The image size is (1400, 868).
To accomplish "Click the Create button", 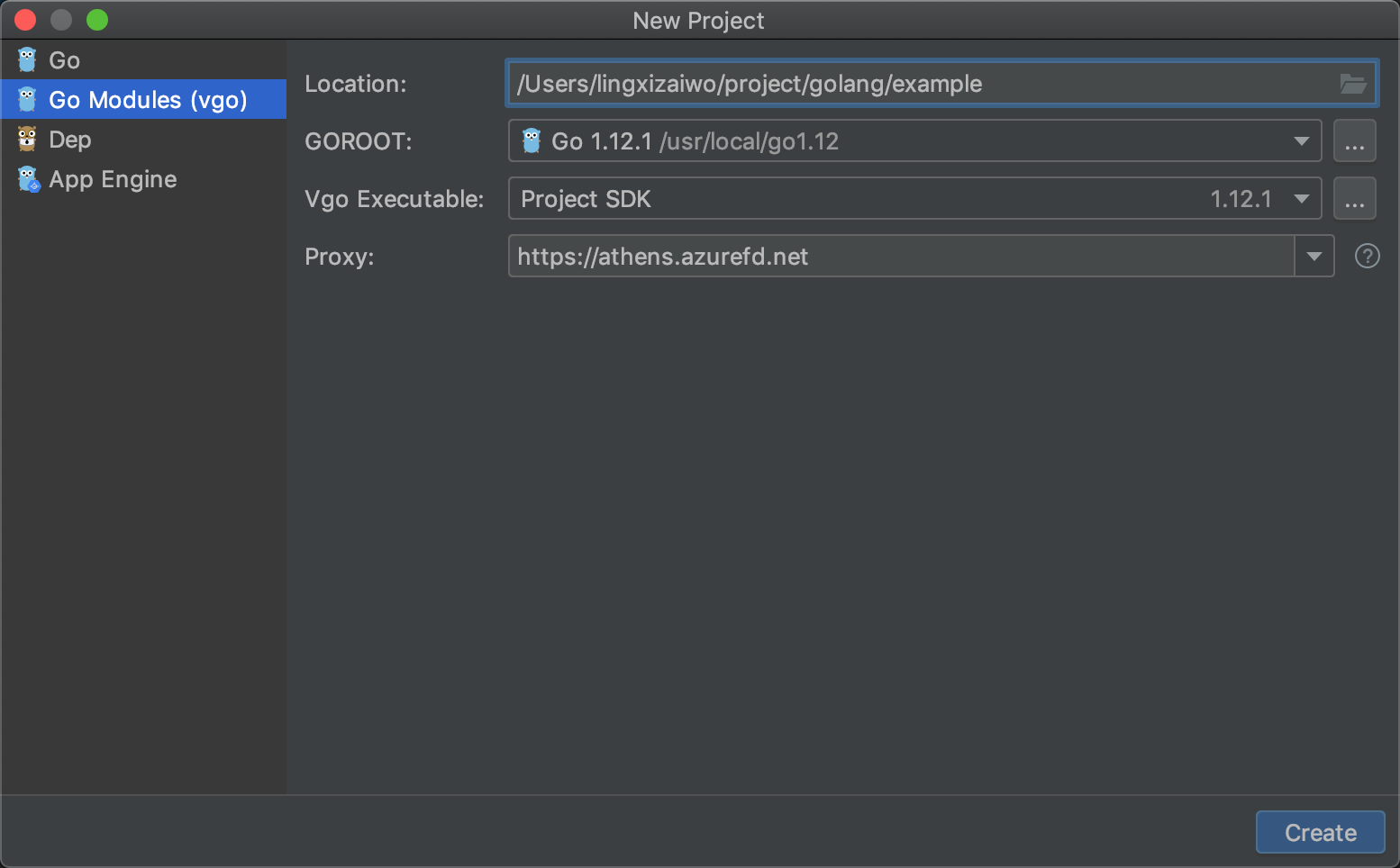I will (x=1320, y=833).
